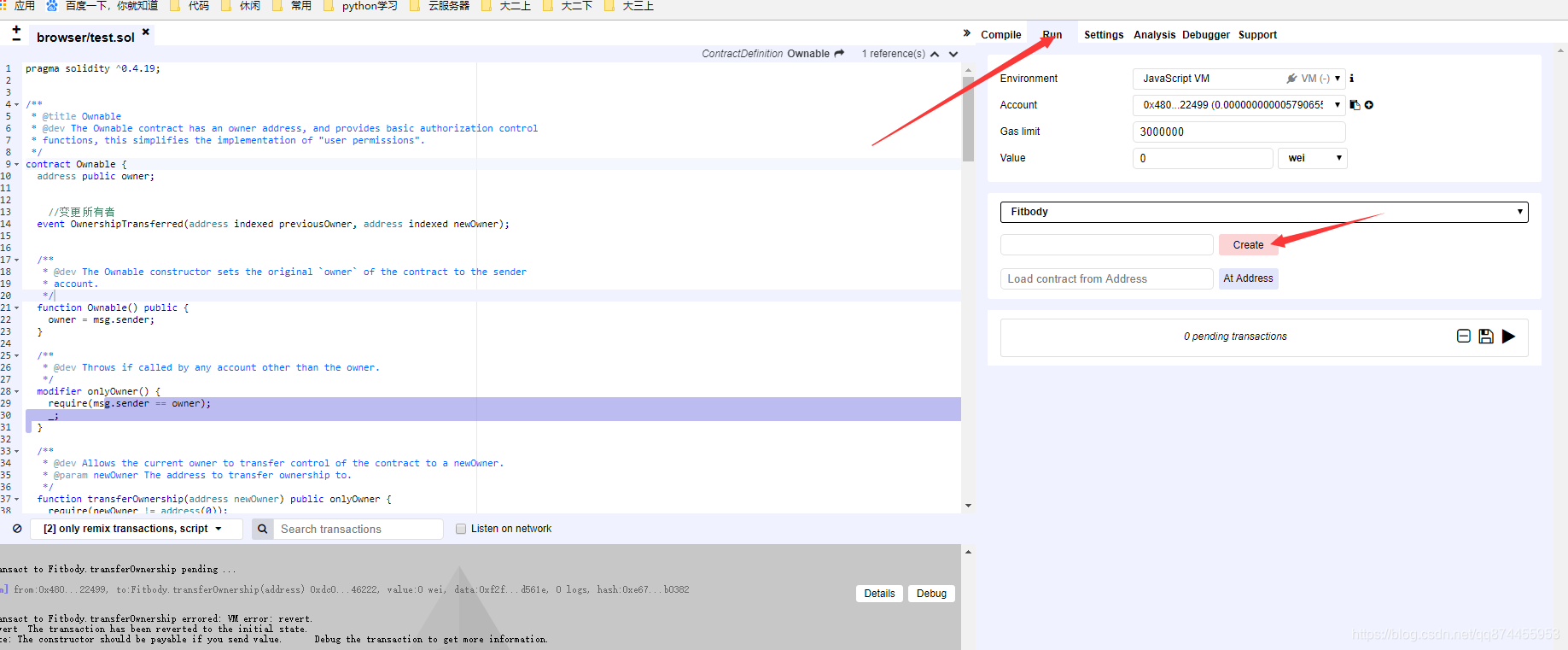Collapse the comment fold at line 33
Image resolution: width=1568 pixels, height=650 pixels.
click(17, 451)
